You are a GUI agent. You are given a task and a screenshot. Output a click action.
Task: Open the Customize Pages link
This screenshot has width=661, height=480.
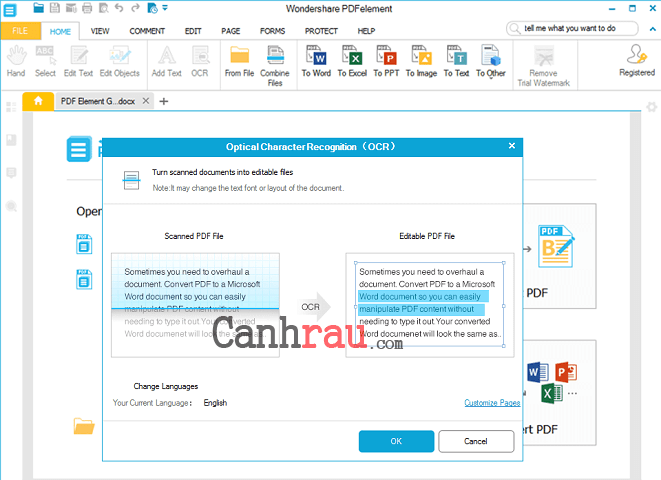coord(492,403)
